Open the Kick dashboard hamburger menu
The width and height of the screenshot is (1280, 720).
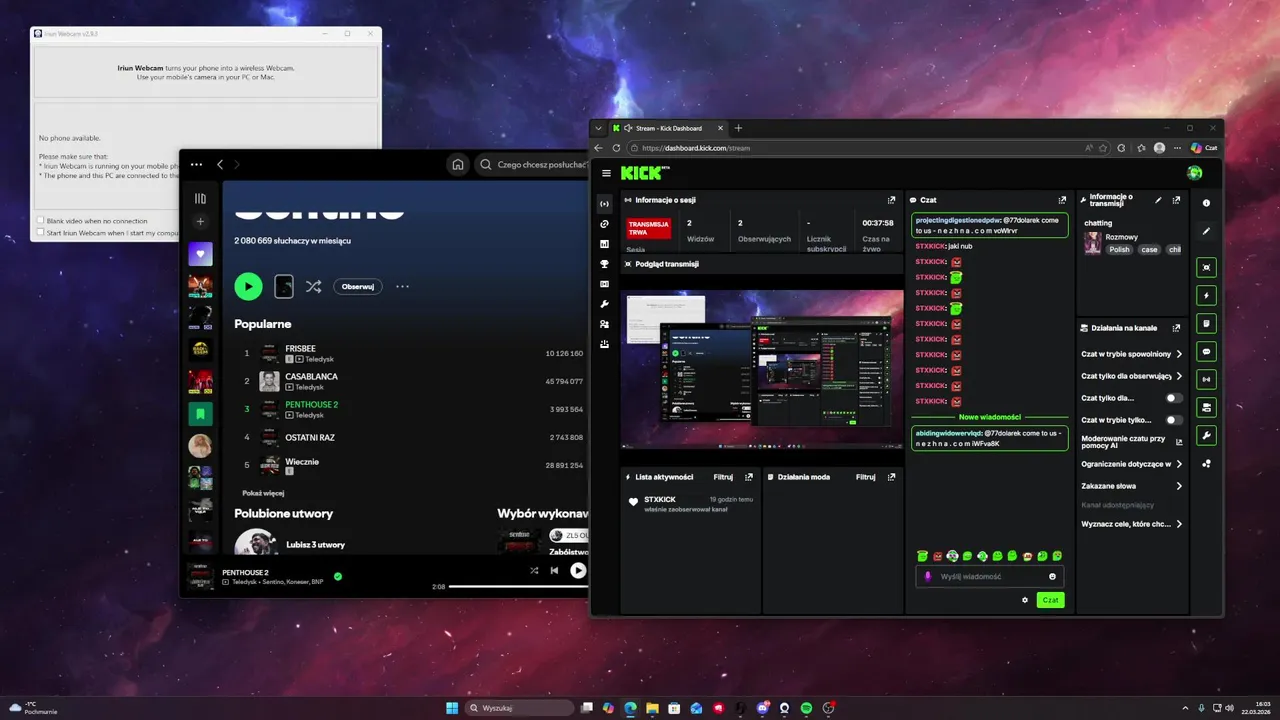point(606,173)
